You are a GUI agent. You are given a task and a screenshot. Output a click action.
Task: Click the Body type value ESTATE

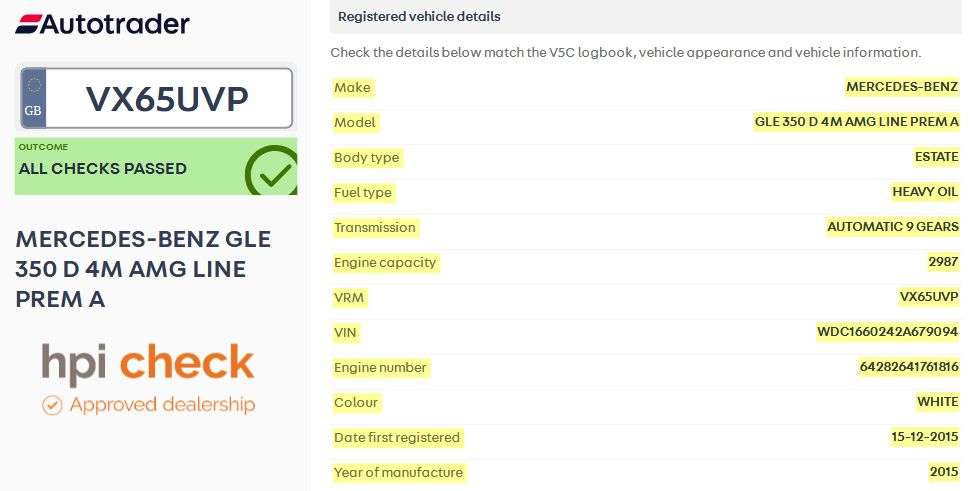pos(935,157)
